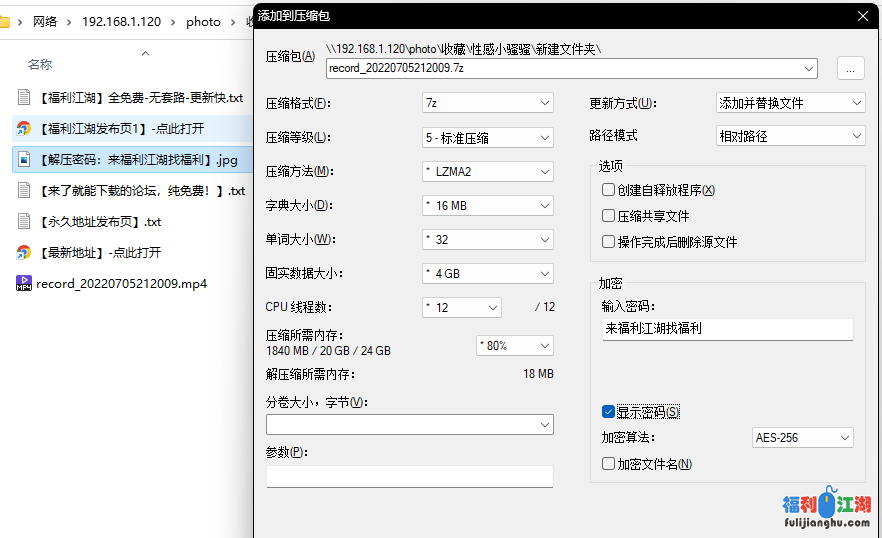Uncheck the 显示密码 checkbox
This screenshot has height=538, width=882.
[608, 412]
